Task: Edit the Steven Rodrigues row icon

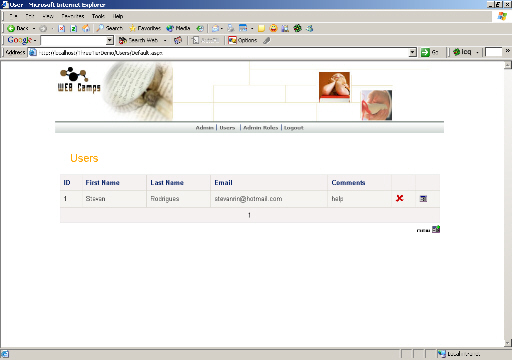Action: click(x=423, y=199)
